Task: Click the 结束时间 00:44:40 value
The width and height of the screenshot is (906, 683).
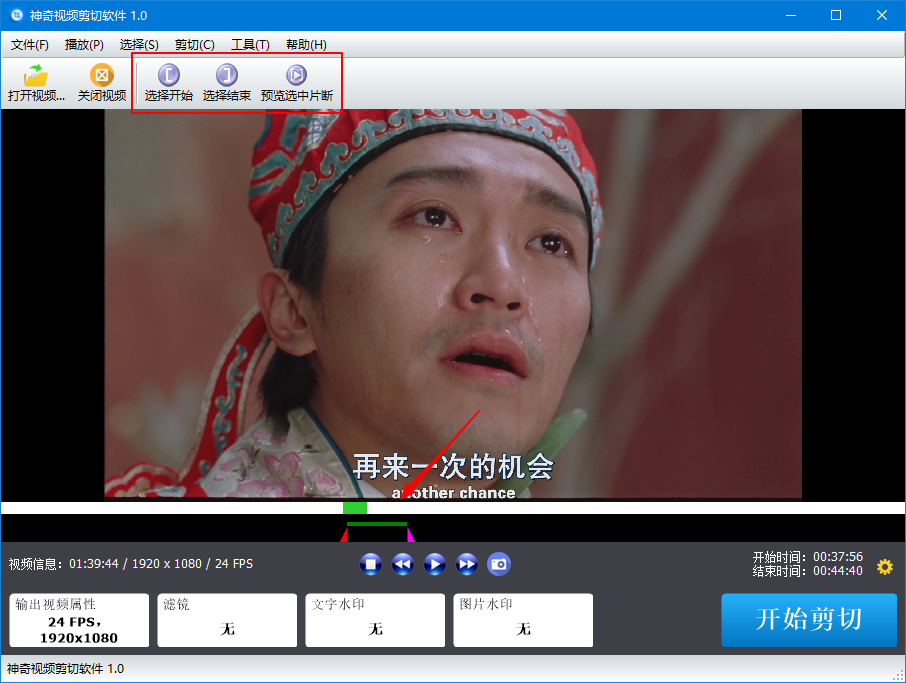Action: point(838,571)
